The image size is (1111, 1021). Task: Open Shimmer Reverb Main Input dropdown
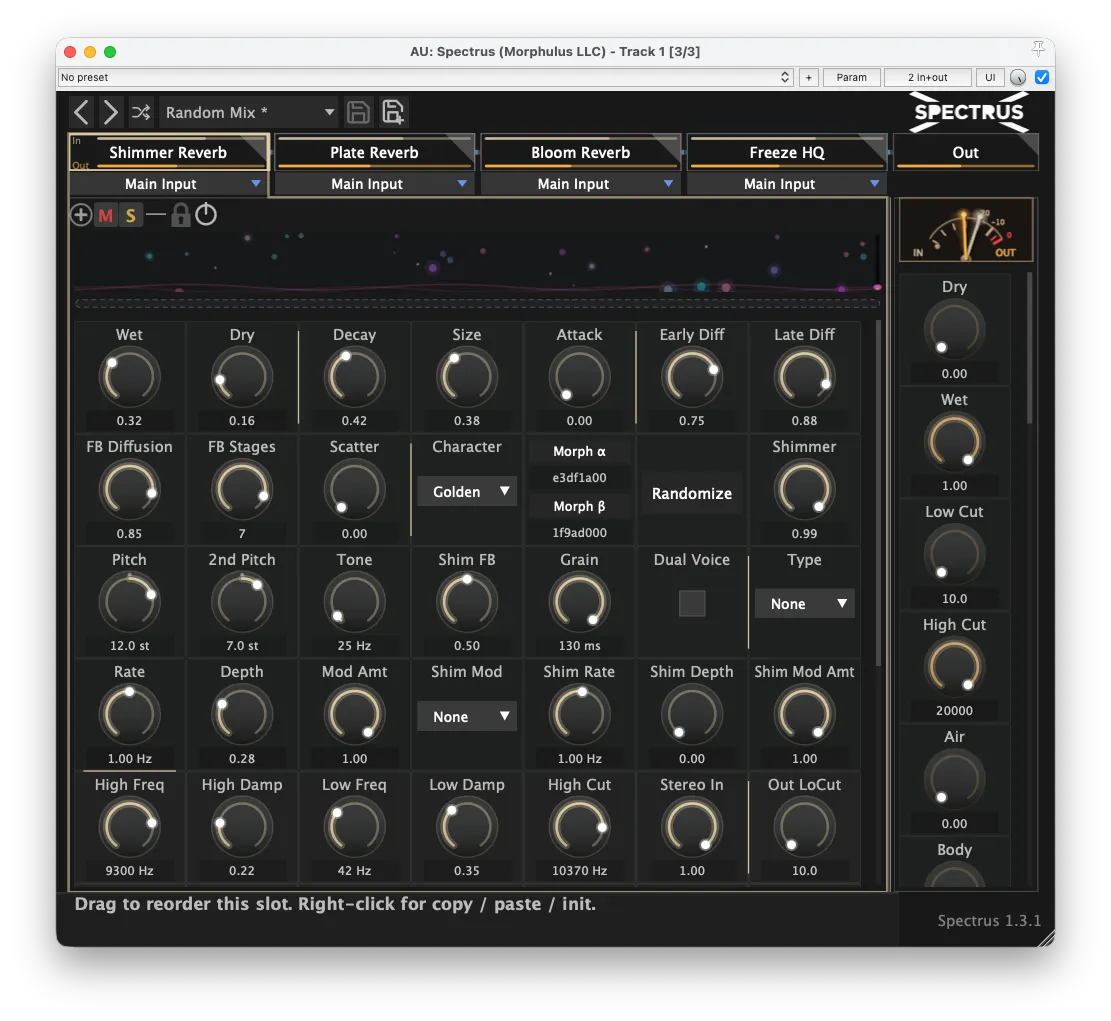168,184
